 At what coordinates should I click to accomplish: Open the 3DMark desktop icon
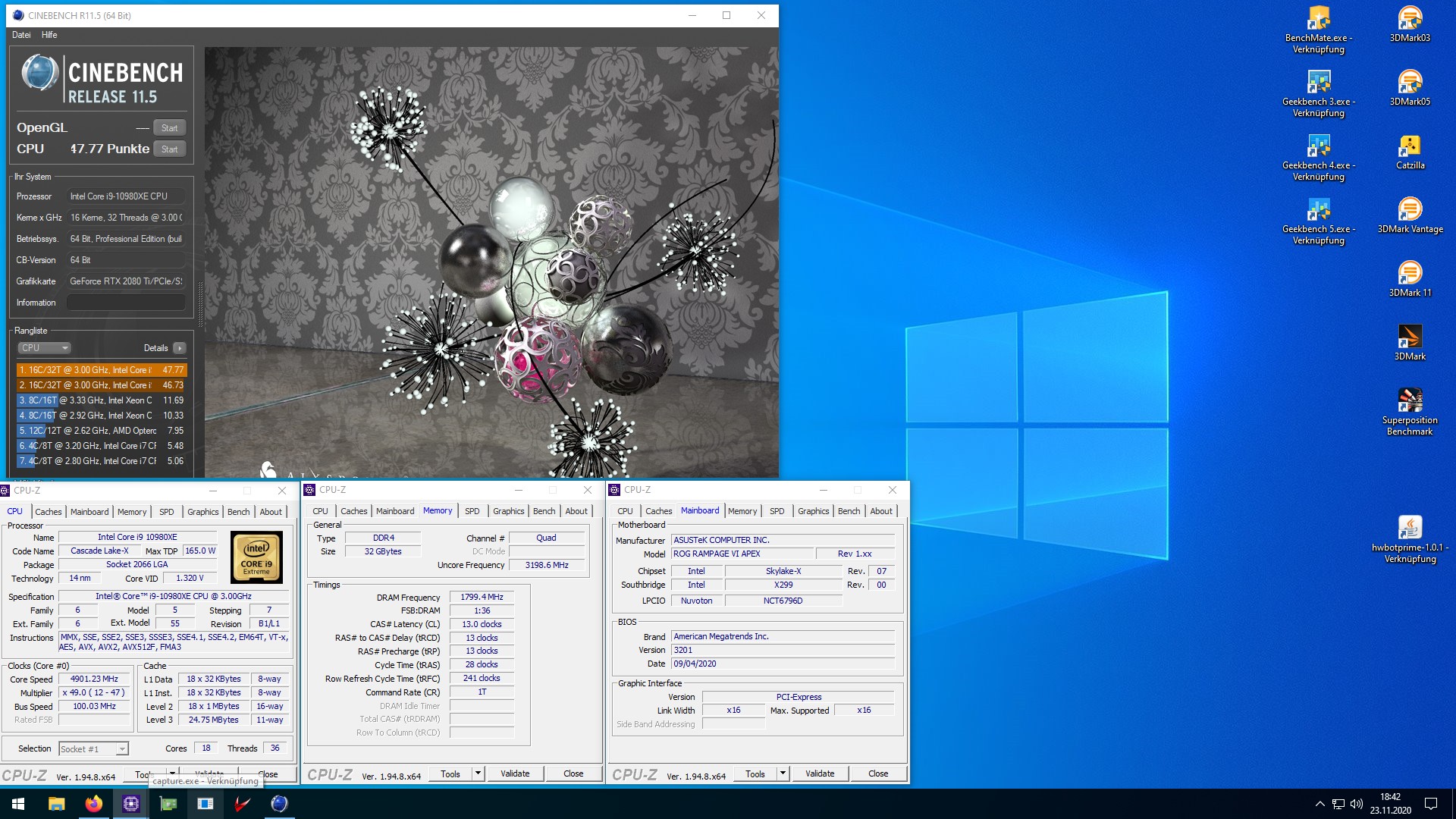tap(1410, 343)
